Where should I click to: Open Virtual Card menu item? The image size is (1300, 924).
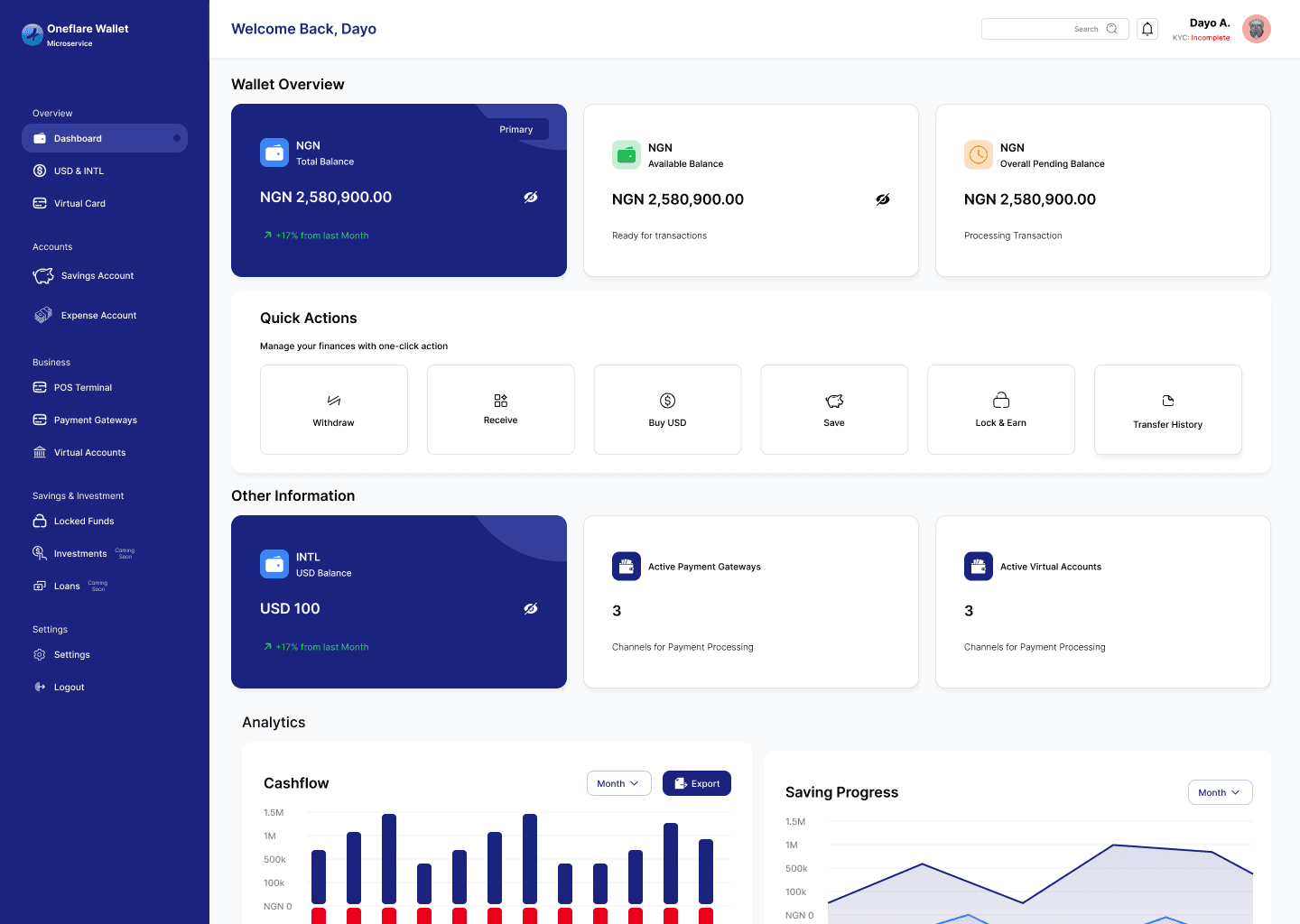pos(79,203)
